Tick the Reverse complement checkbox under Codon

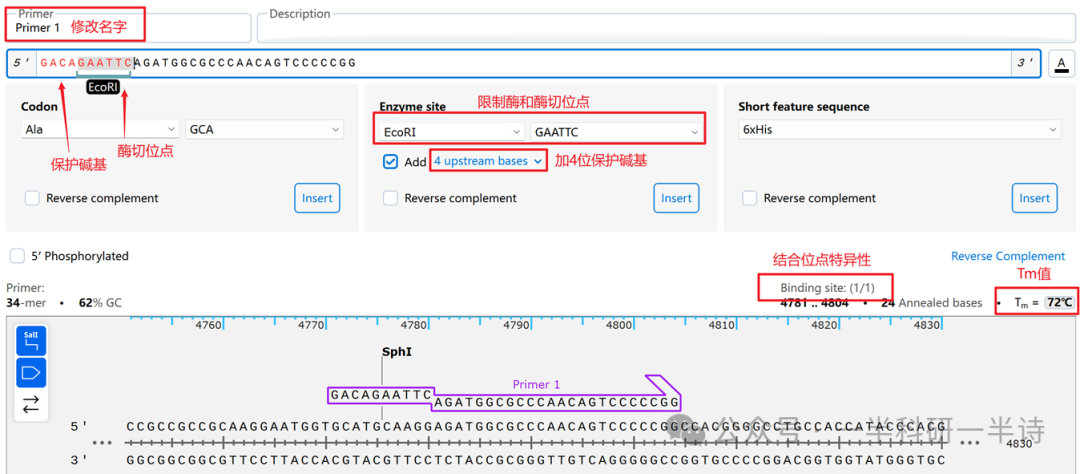click(x=32, y=198)
